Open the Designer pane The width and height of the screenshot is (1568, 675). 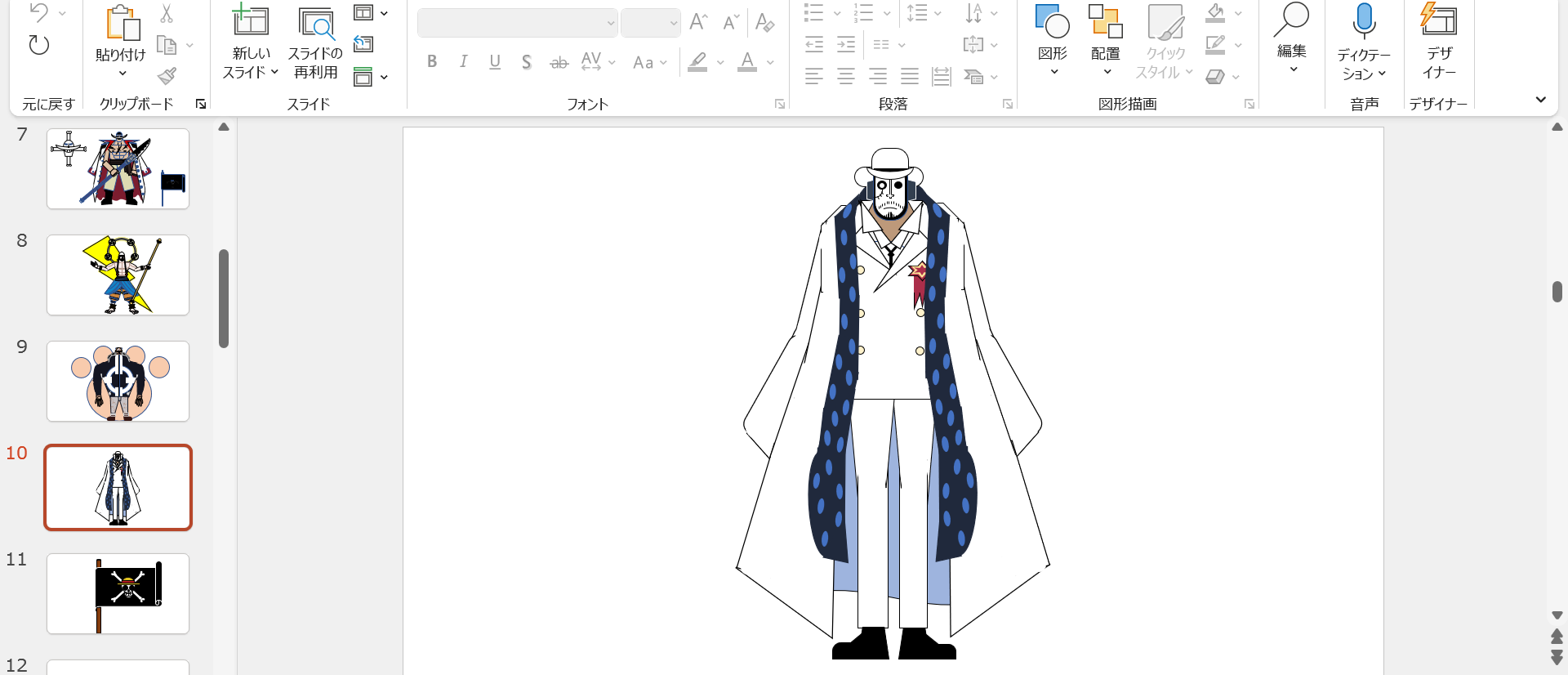click(1438, 21)
